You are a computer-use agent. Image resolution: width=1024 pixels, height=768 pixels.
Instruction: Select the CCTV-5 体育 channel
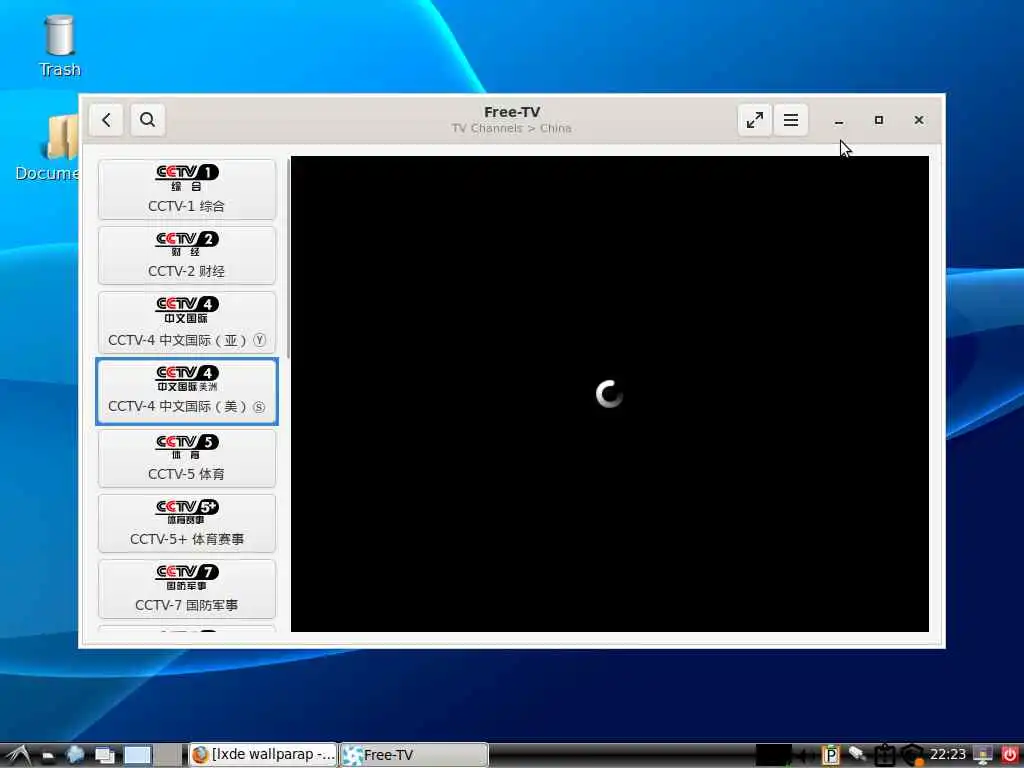pos(187,458)
